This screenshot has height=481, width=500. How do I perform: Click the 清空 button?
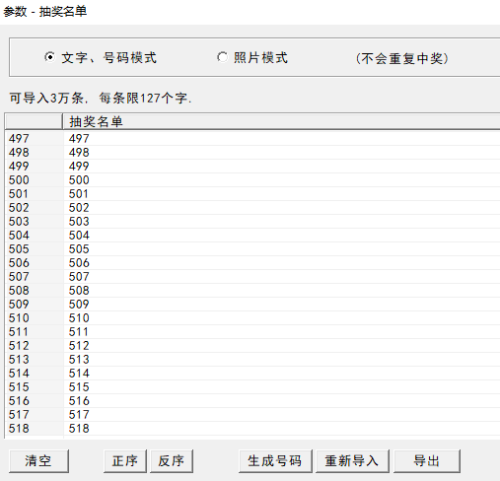tap(39, 461)
